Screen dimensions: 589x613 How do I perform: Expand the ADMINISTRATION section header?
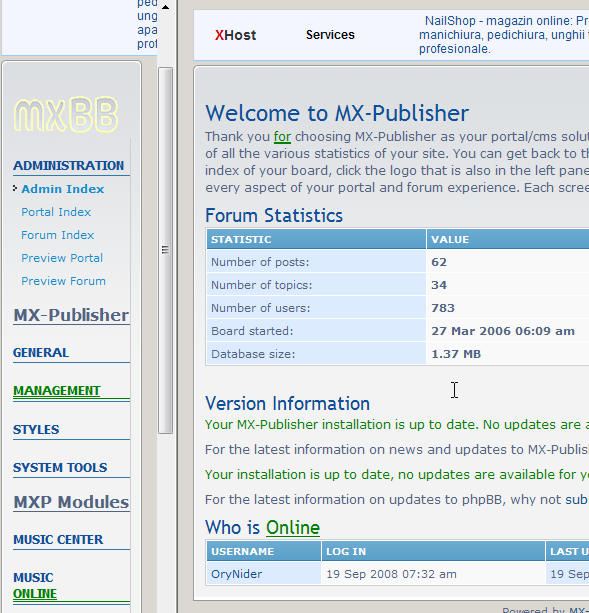click(68, 166)
